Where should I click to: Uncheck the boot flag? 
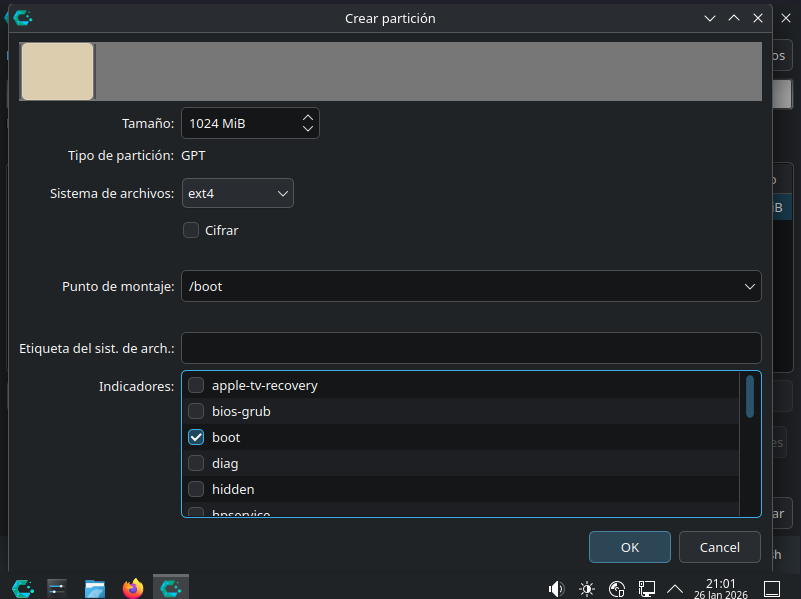click(x=196, y=437)
